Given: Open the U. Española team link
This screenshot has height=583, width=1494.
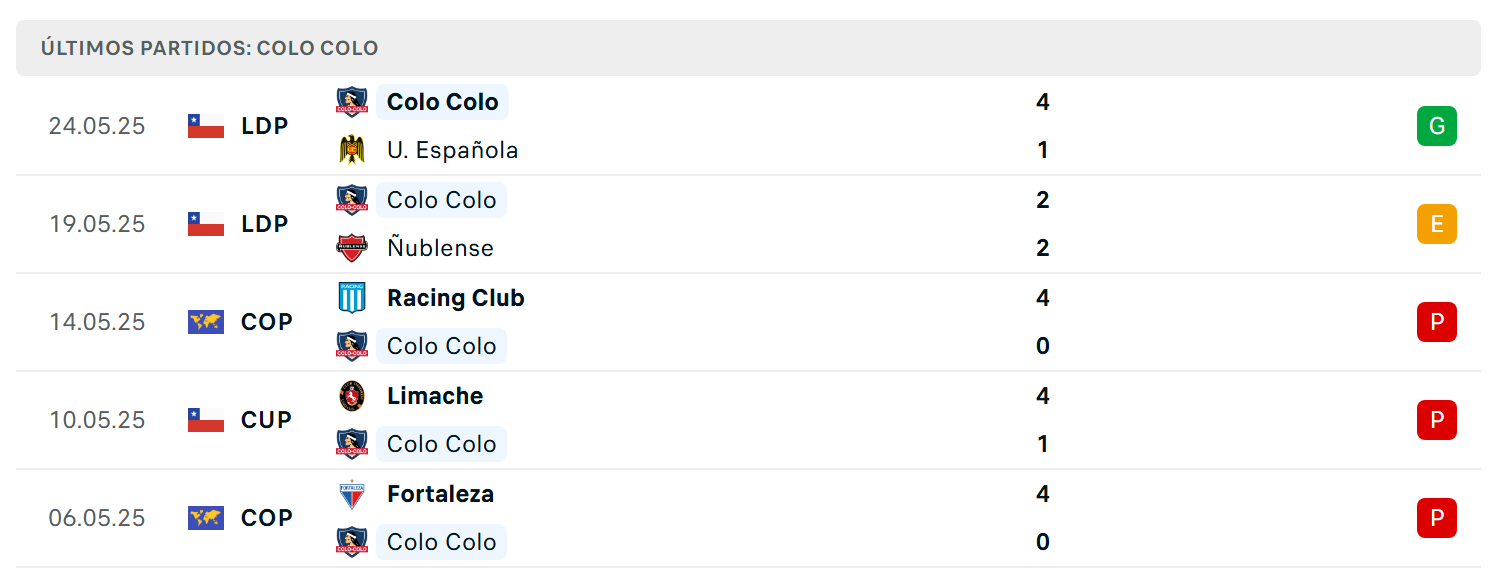Looking at the screenshot, I should [x=452, y=150].
